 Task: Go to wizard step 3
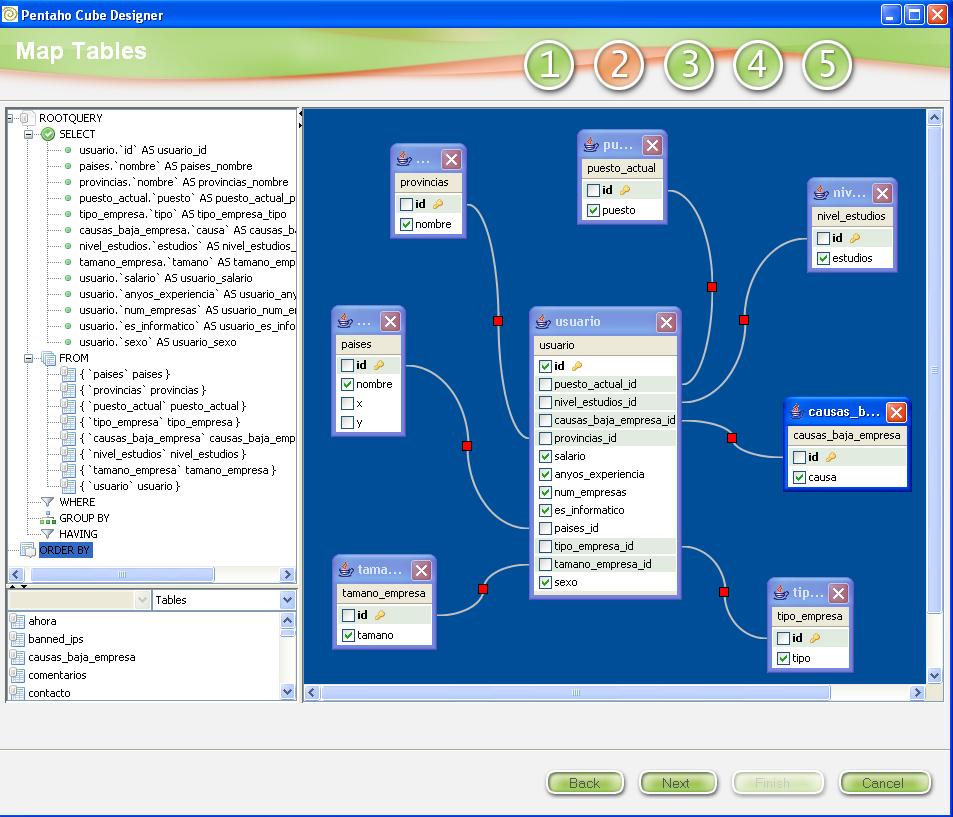[x=689, y=65]
